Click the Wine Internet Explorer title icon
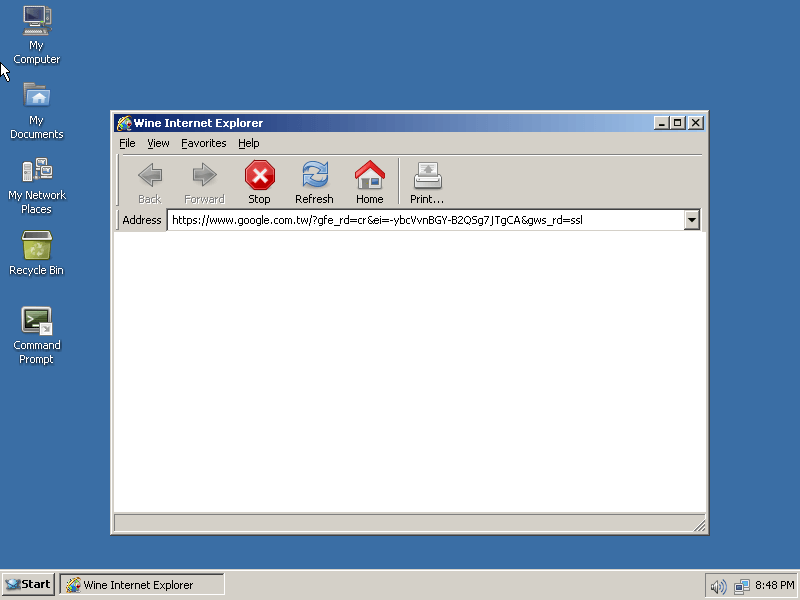 (124, 123)
